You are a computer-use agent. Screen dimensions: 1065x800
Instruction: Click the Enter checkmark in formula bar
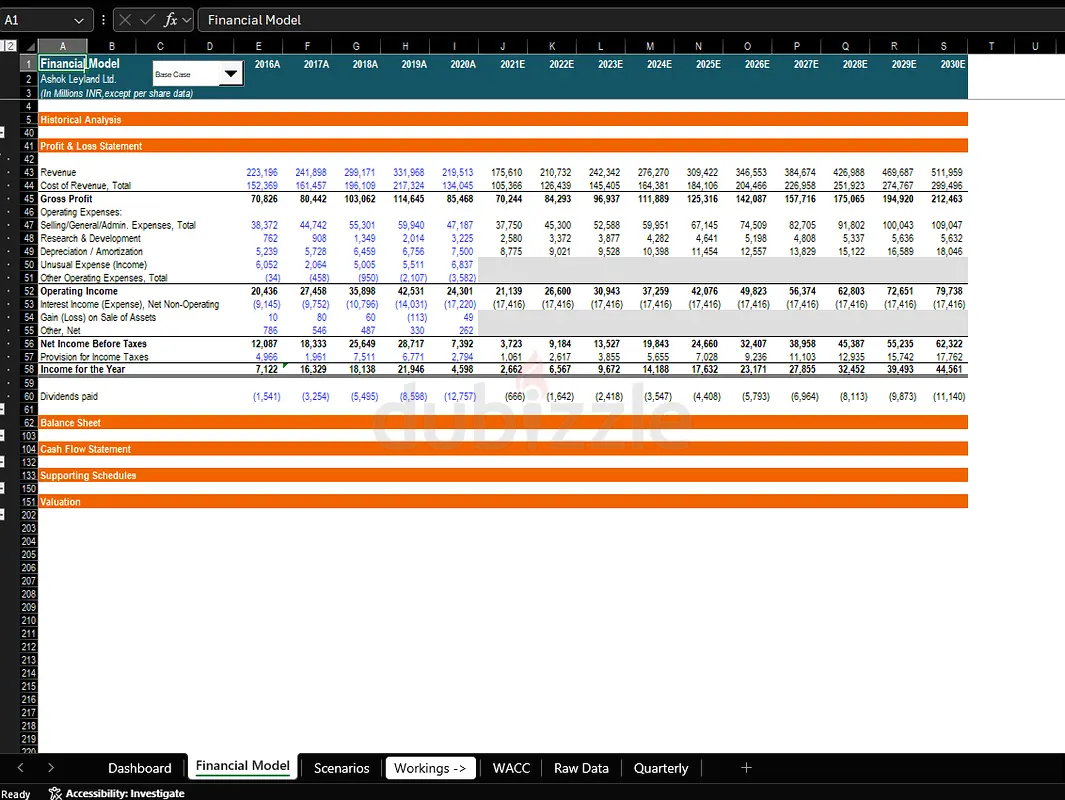point(147,20)
